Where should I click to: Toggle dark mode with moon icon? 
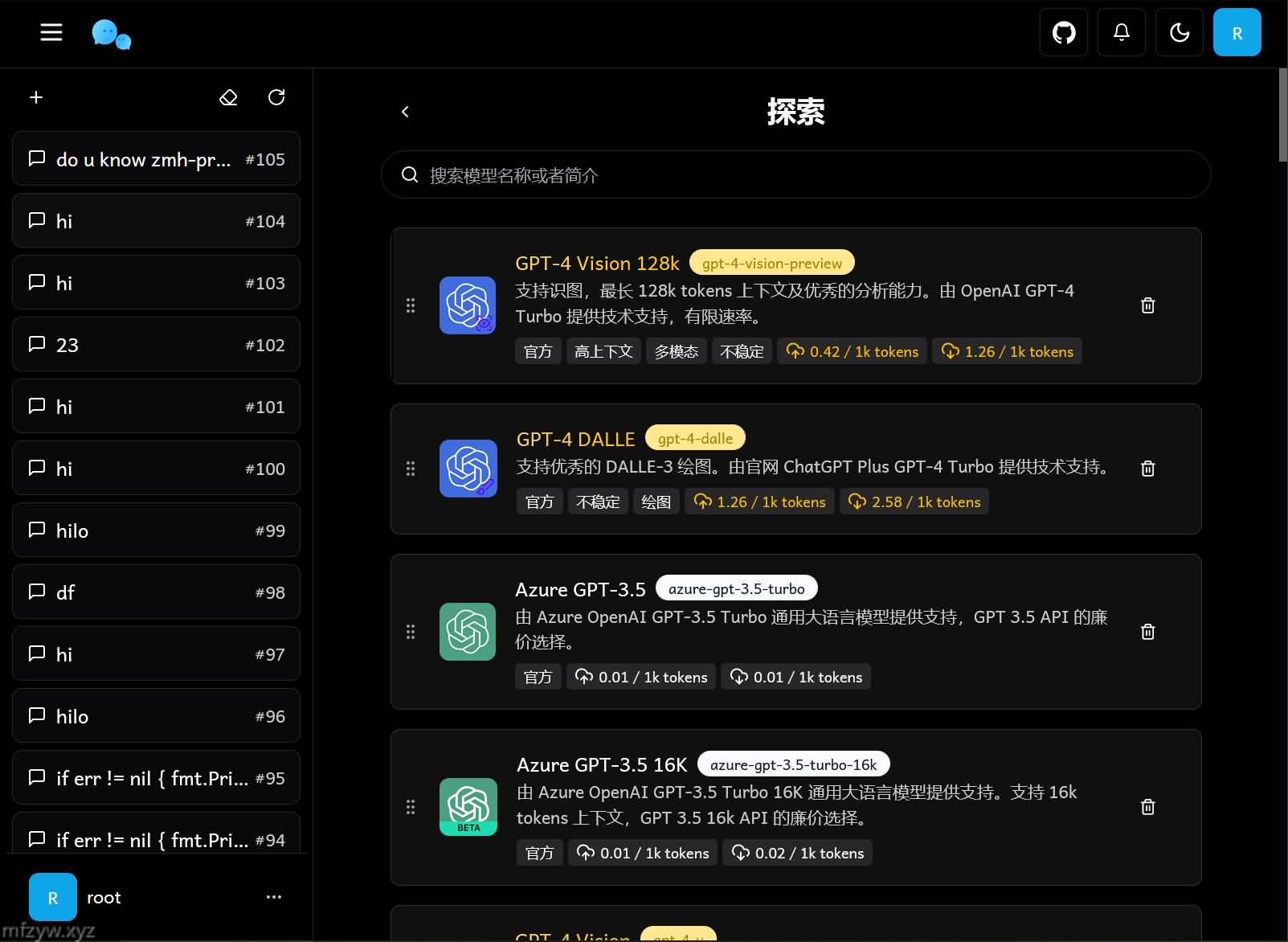[1180, 33]
